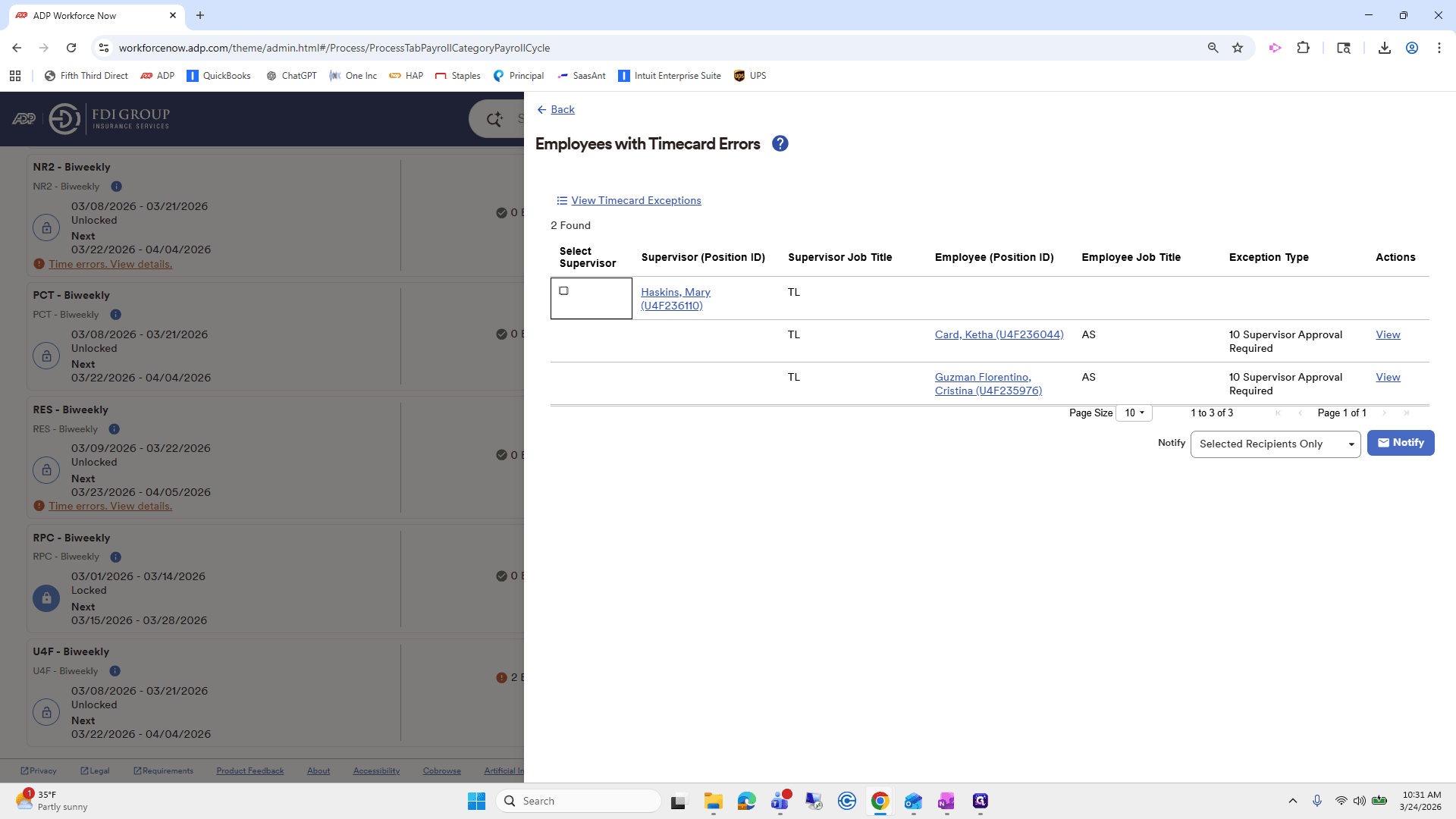The width and height of the screenshot is (1456, 819).
Task: Click the lock icon for RES - Biweekly
Action: (46, 470)
